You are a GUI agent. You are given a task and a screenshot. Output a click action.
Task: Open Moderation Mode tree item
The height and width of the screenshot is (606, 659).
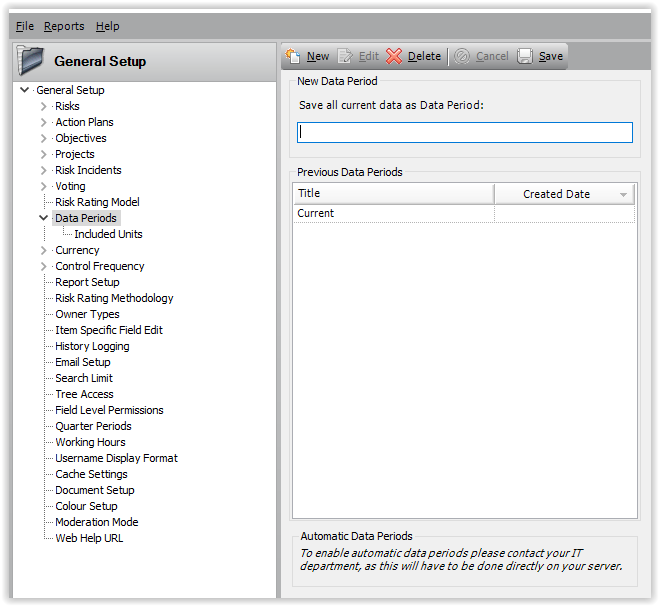97,522
